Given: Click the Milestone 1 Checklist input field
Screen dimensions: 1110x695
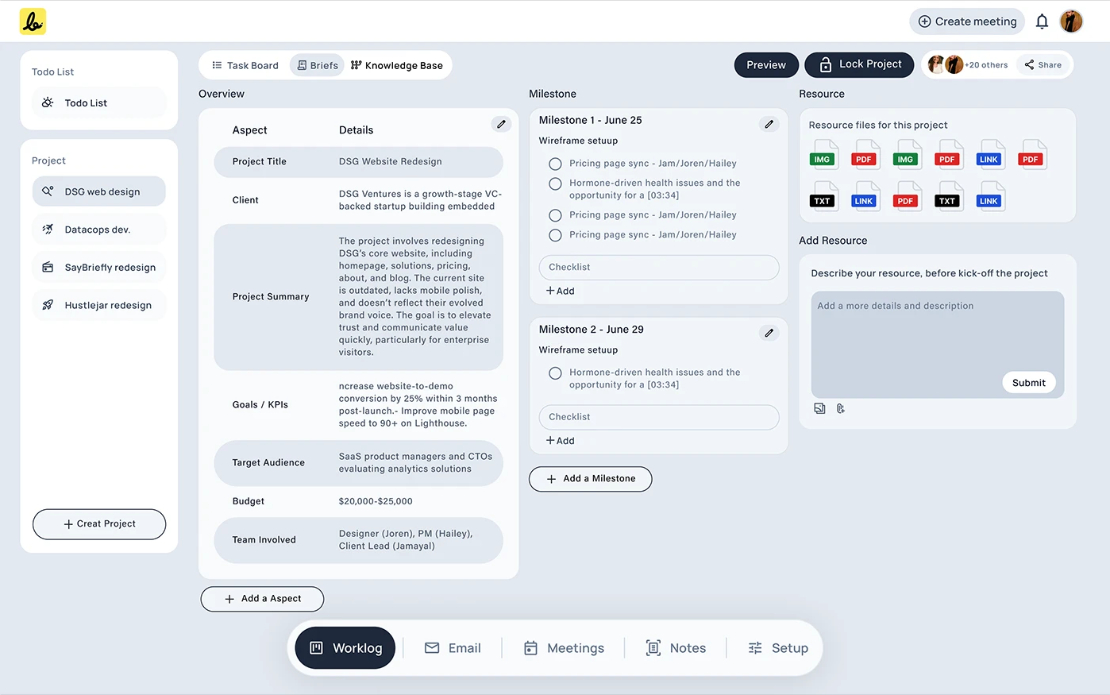Looking at the screenshot, I should coord(659,267).
